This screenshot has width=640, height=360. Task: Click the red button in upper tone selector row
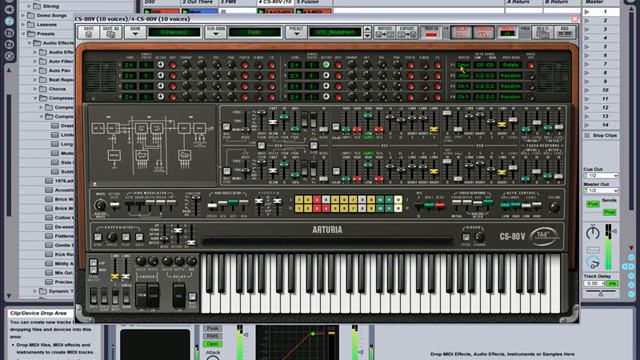click(x=318, y=200)
